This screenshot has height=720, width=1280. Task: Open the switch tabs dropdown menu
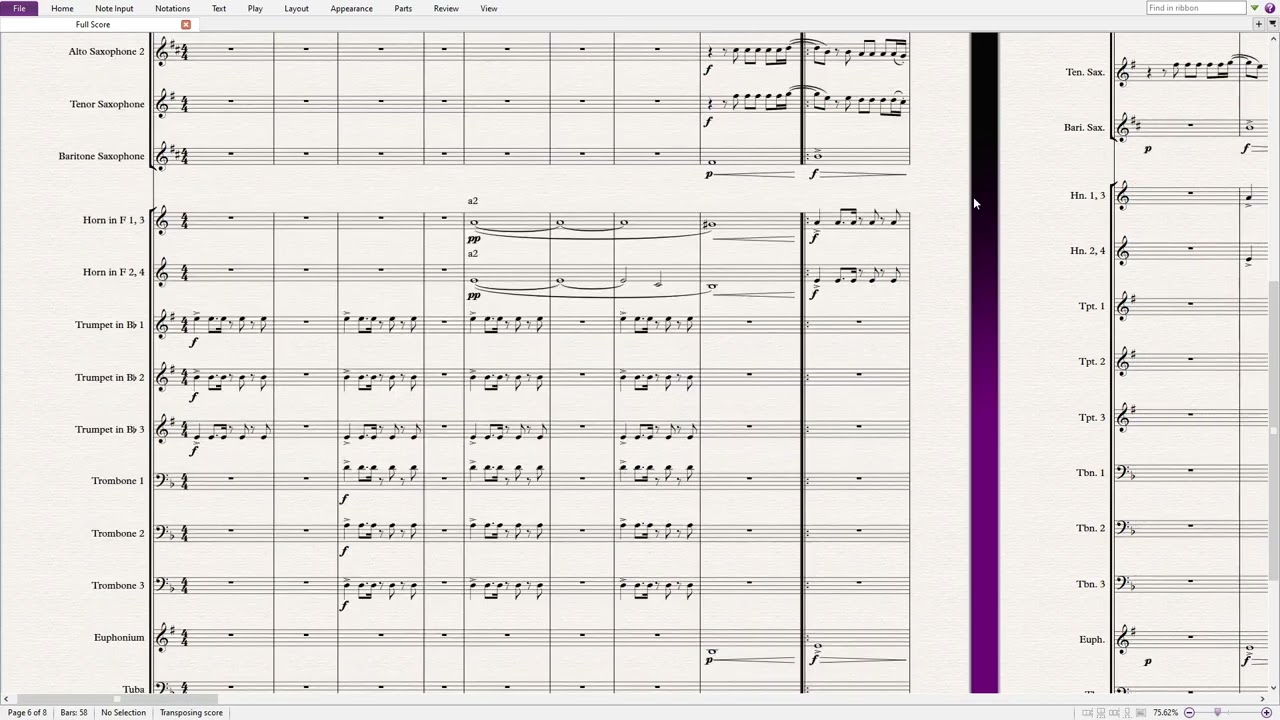[1272, 24]
